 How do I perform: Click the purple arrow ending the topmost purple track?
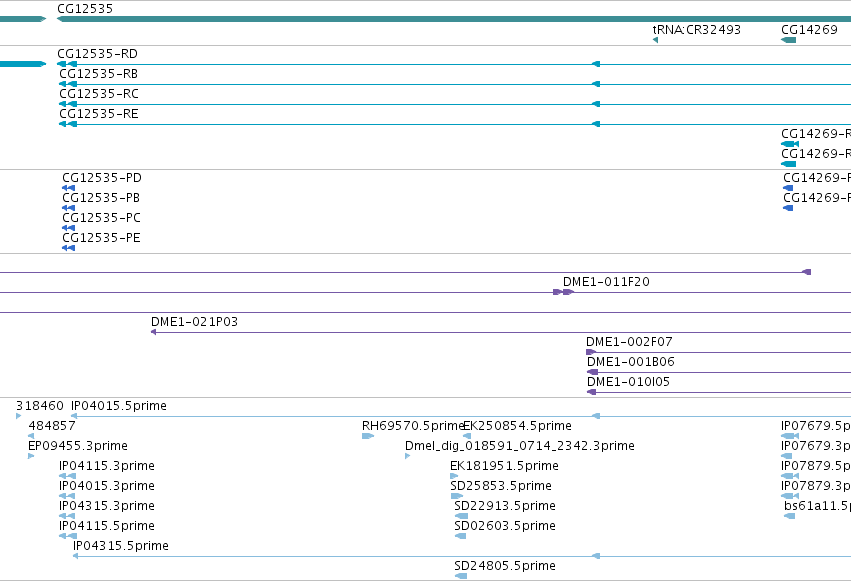click(x=806, y=272)
